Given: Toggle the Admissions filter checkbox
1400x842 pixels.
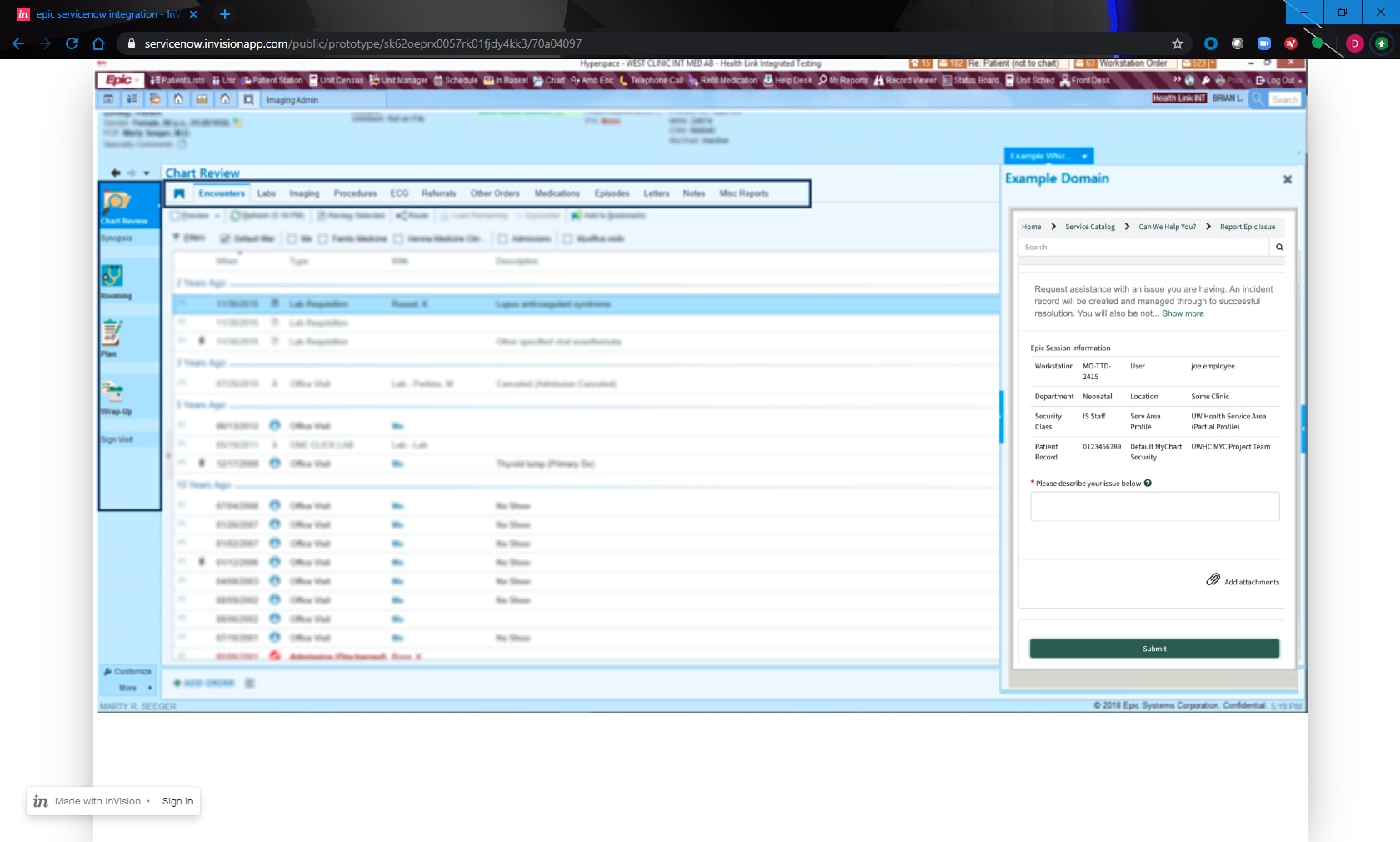Looking at the screenshot, I should (x=502, y=238).
